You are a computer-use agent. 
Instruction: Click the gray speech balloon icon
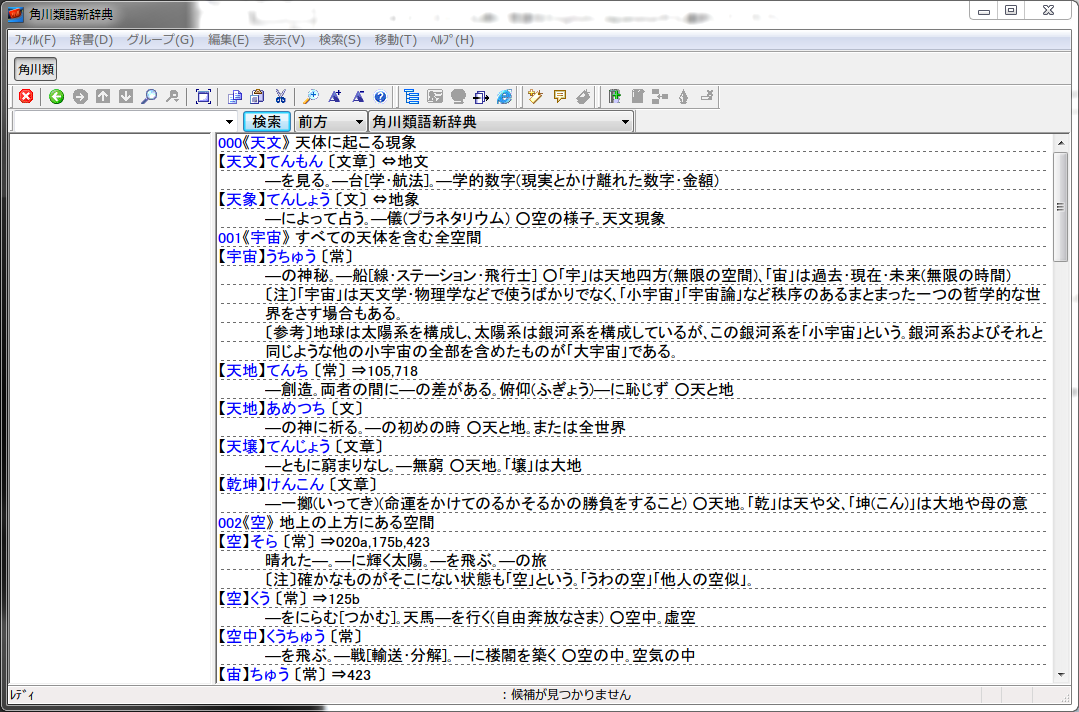point(458,96)
